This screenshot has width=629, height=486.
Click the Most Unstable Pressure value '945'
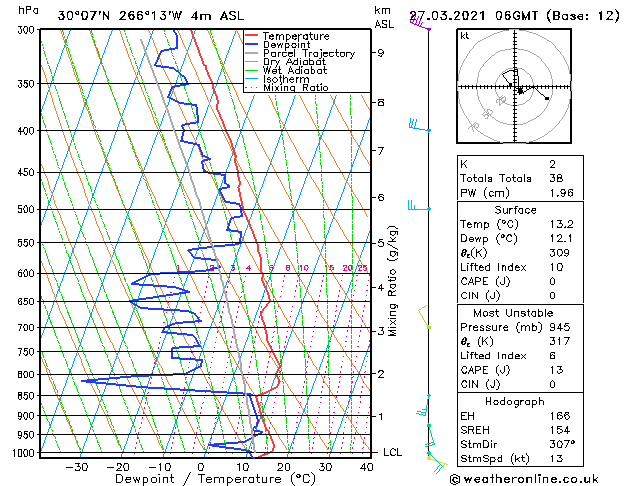559,327
